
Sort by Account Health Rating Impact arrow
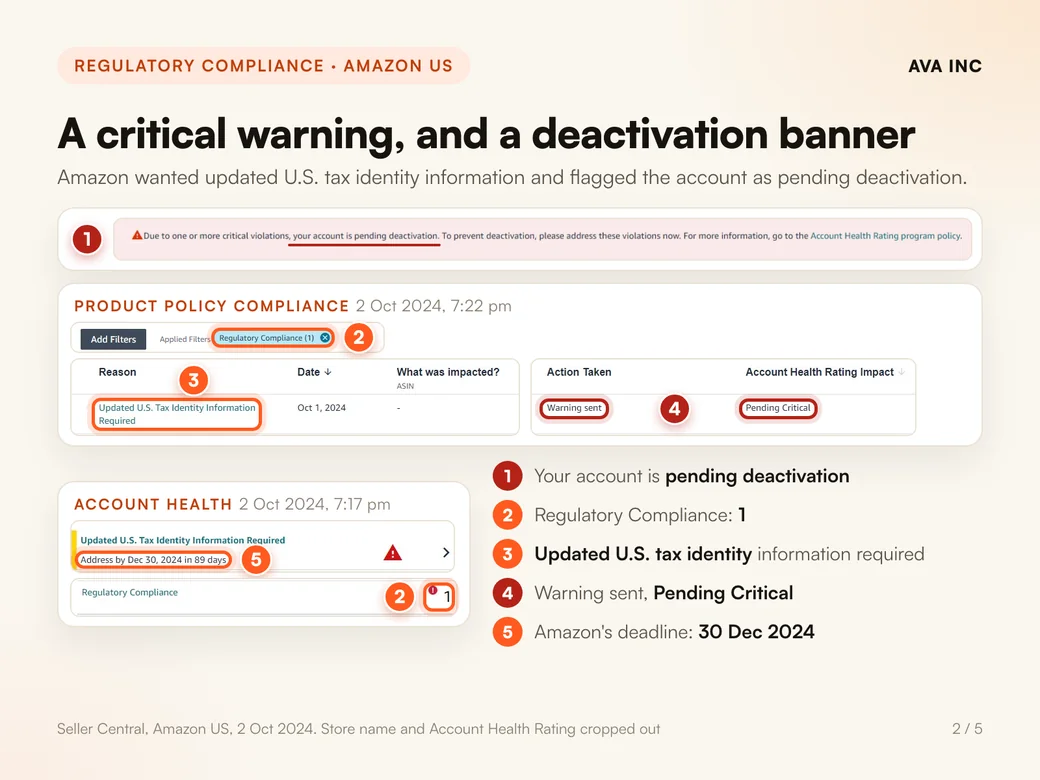click(x=901, y=372)
